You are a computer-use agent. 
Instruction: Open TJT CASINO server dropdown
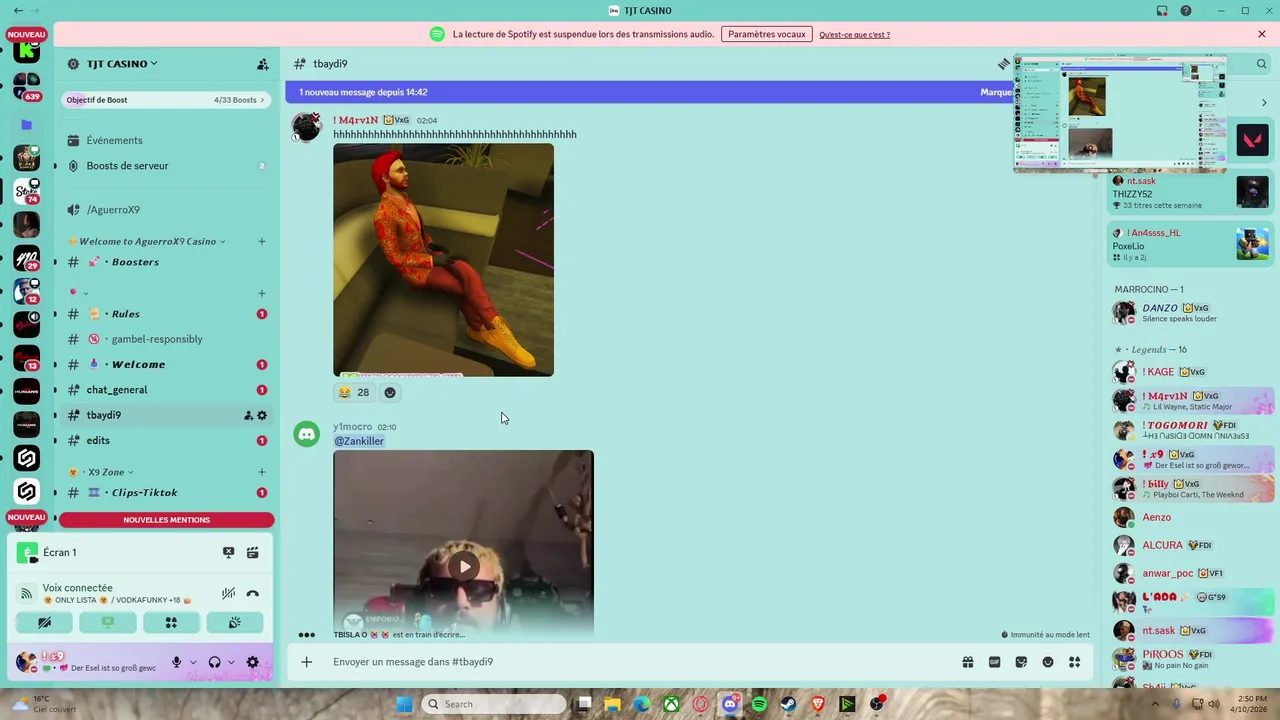coord(122,64)
